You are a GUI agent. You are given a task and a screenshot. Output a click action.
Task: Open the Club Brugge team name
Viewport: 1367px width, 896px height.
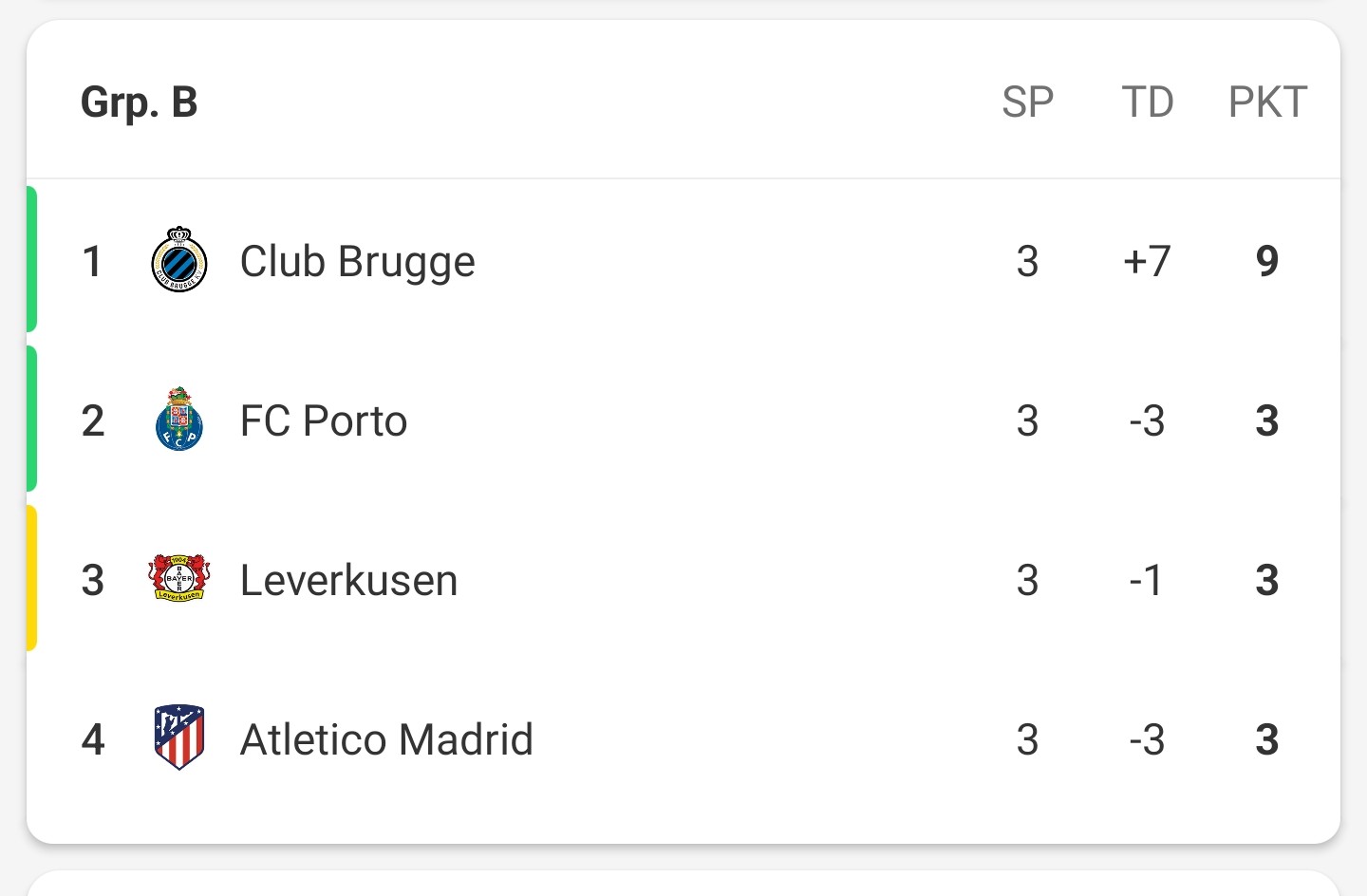click(357, 262)
